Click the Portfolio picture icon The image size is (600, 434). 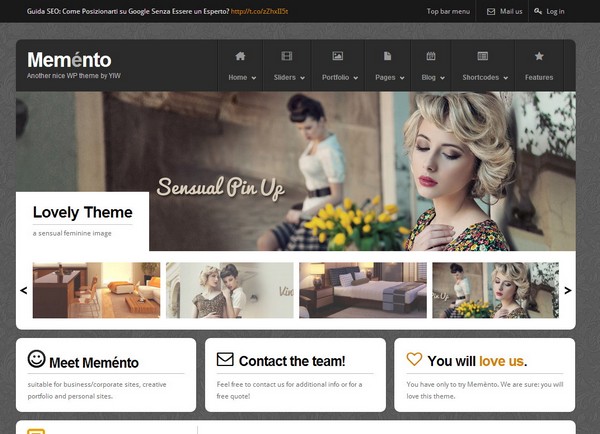coord(338,56)
